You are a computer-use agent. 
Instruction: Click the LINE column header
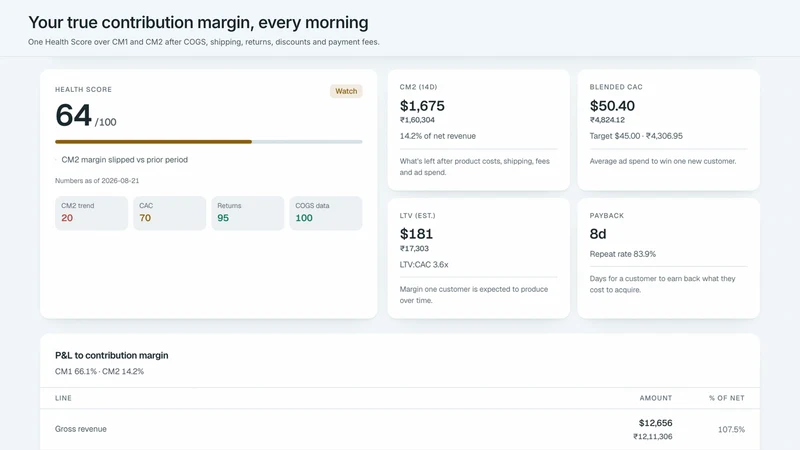(63, 398)
